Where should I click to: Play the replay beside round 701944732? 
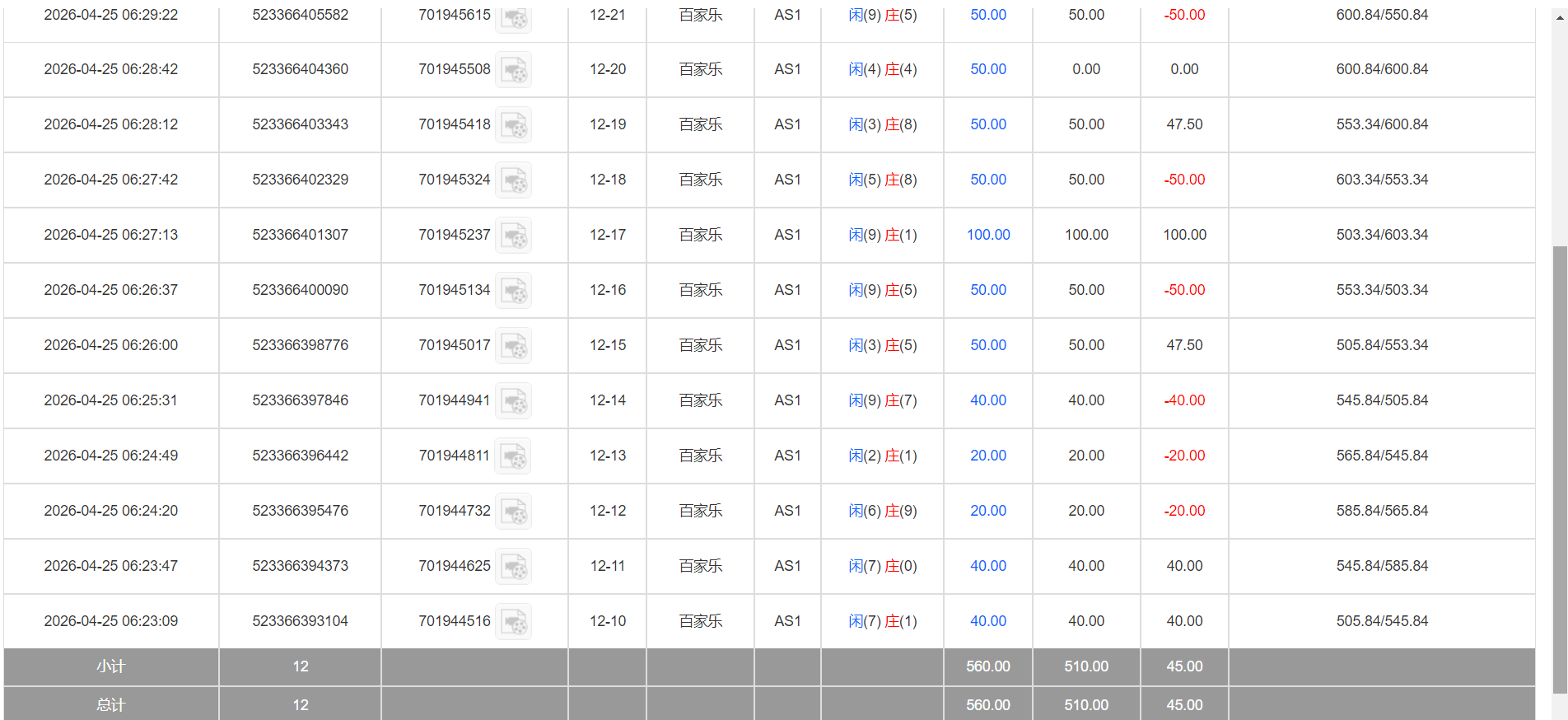click(x=513, y=512)
